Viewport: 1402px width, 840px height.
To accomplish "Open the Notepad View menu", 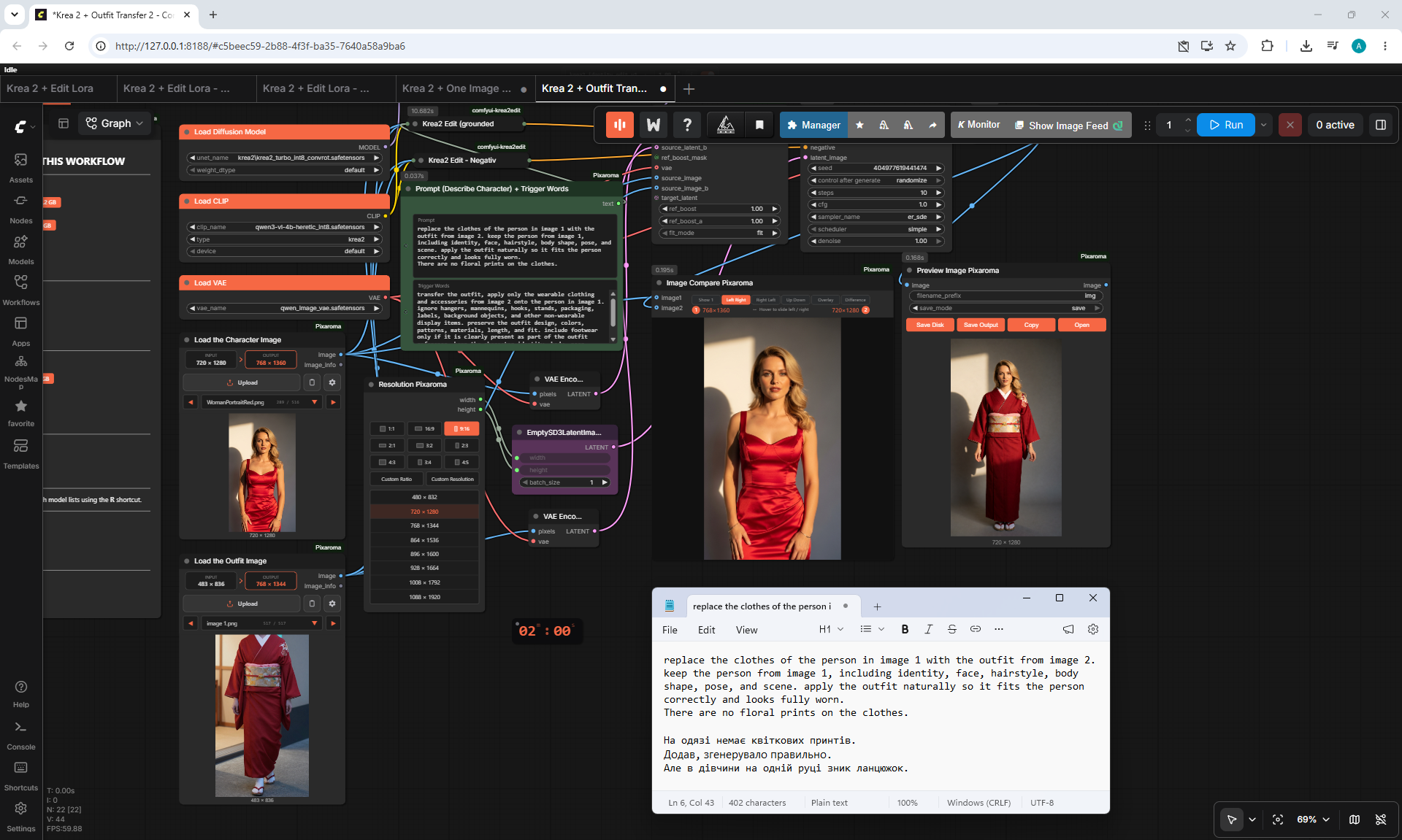I will click(746, 630).
